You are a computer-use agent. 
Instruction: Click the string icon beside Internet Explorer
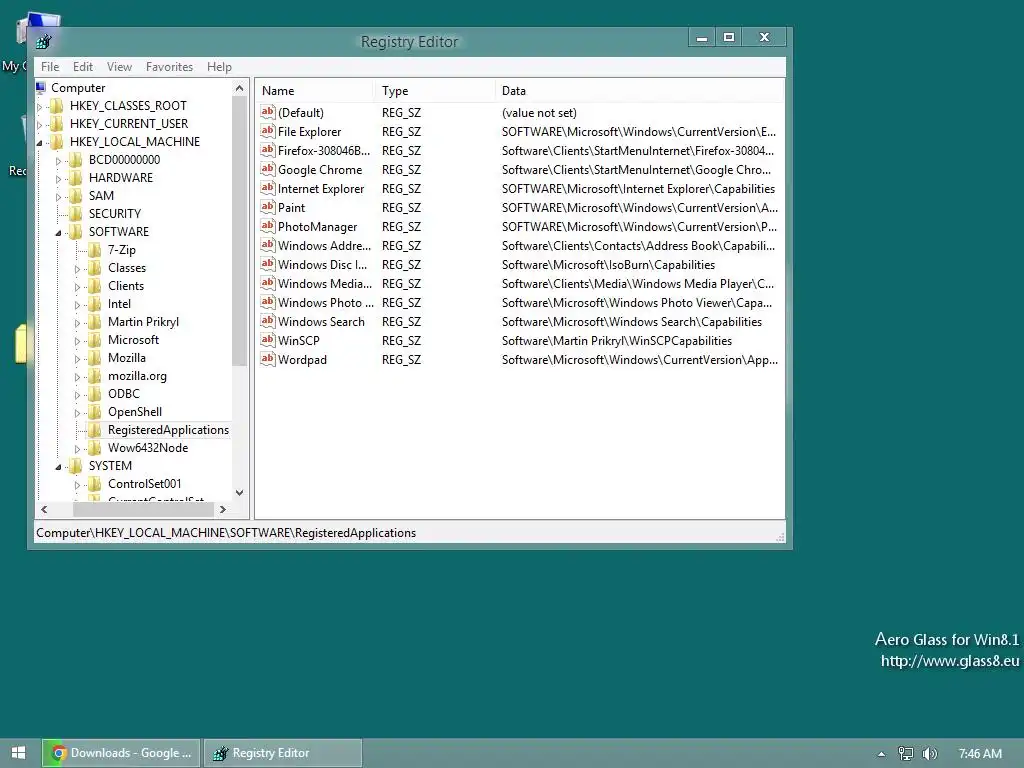(268, 188)
